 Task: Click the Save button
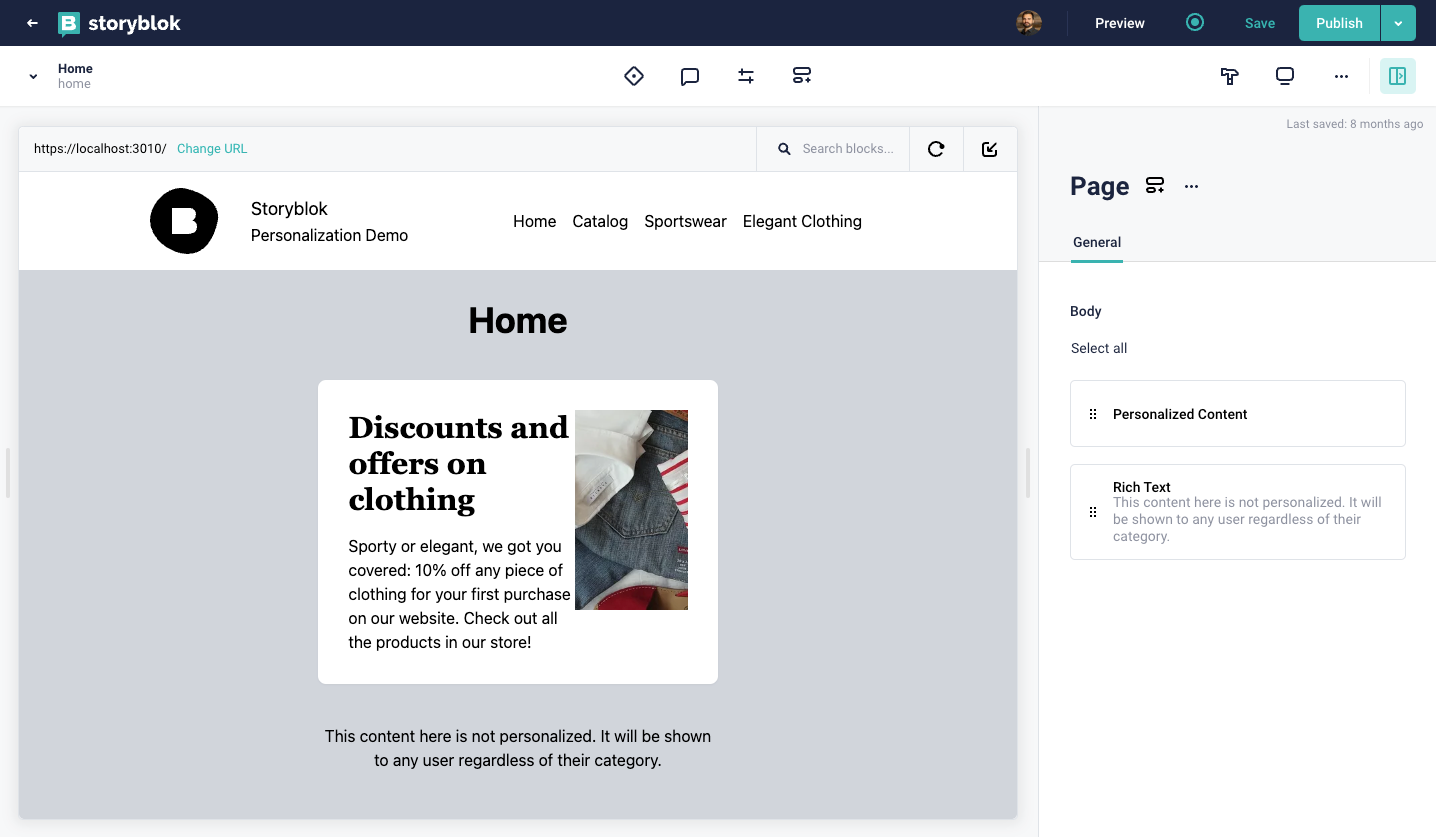tap(1260, 23)
